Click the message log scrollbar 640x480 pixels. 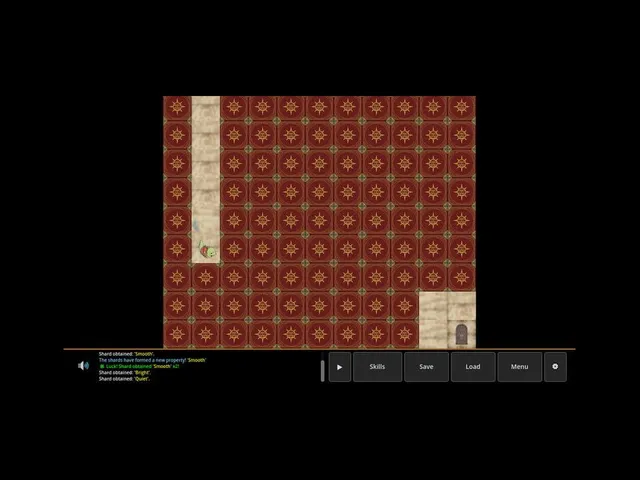tap(322, 371)
